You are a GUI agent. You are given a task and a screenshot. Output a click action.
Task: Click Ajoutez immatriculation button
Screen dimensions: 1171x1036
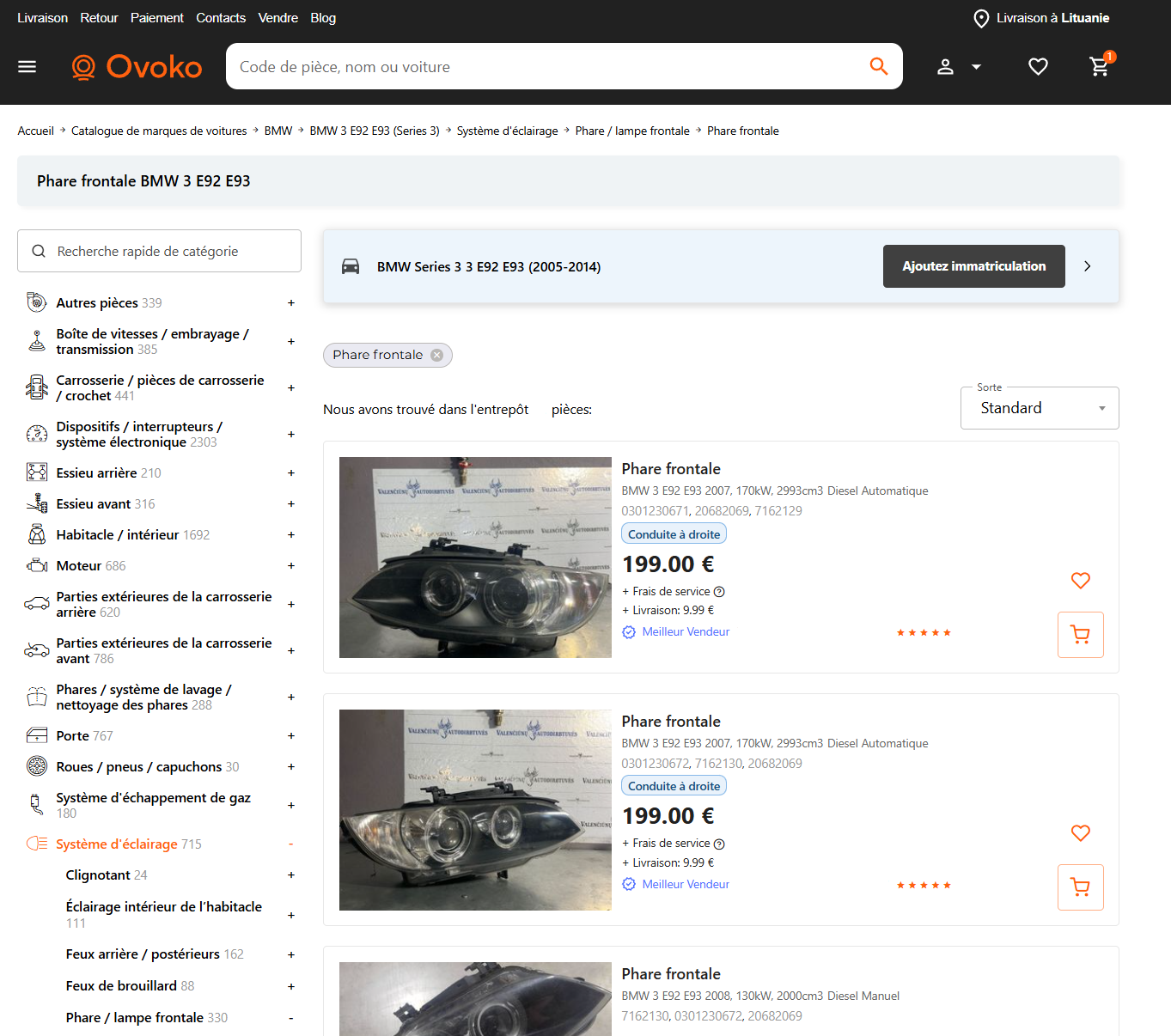974,266
